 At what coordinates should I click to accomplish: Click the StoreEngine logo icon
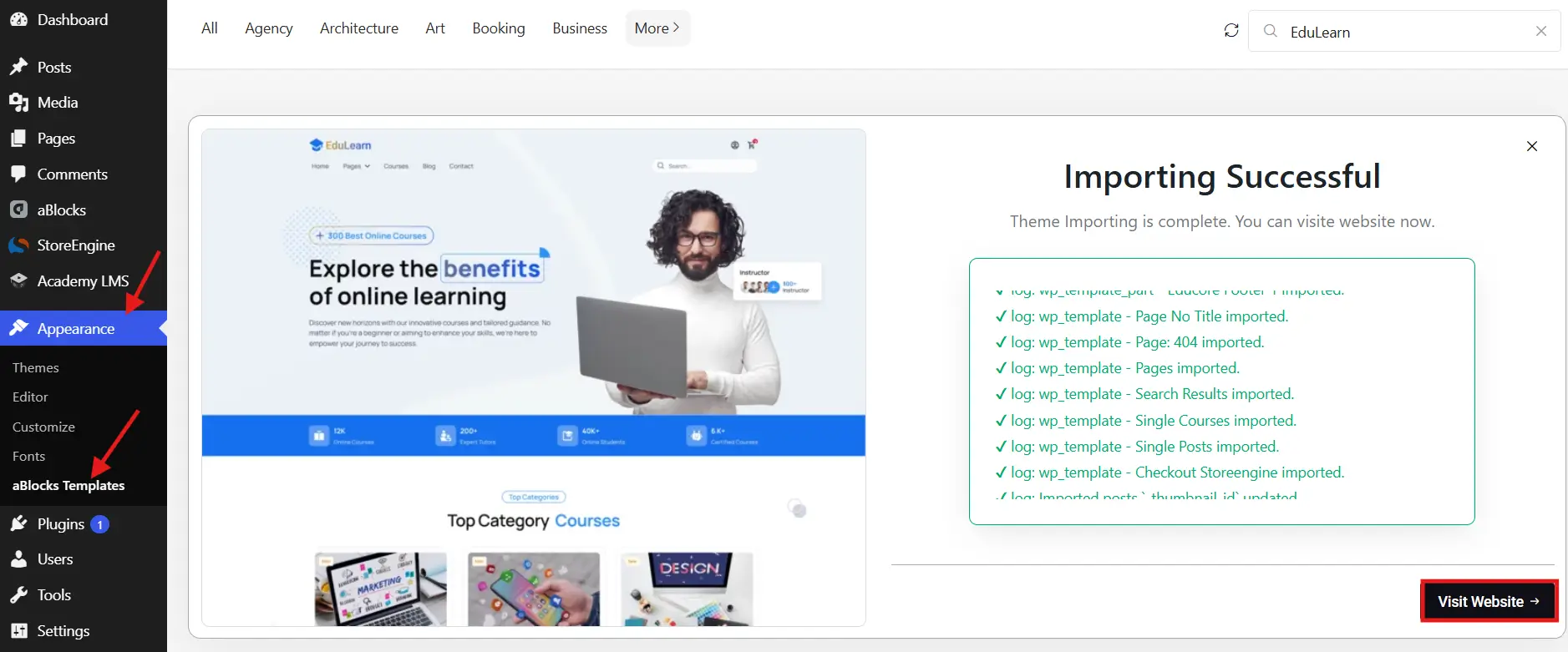pos(18,245)
